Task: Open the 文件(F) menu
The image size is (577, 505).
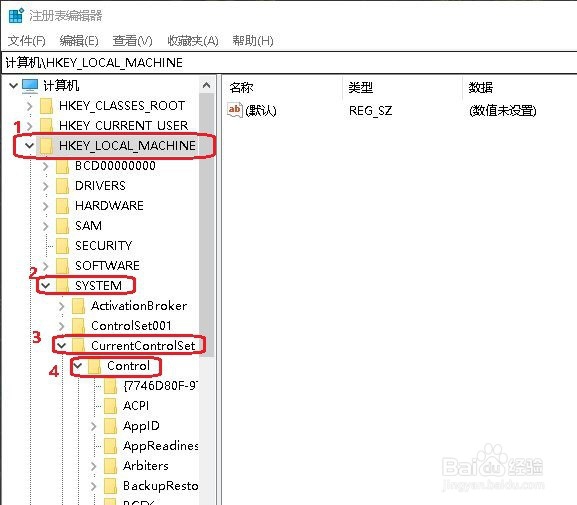Action: coord(26,40)
